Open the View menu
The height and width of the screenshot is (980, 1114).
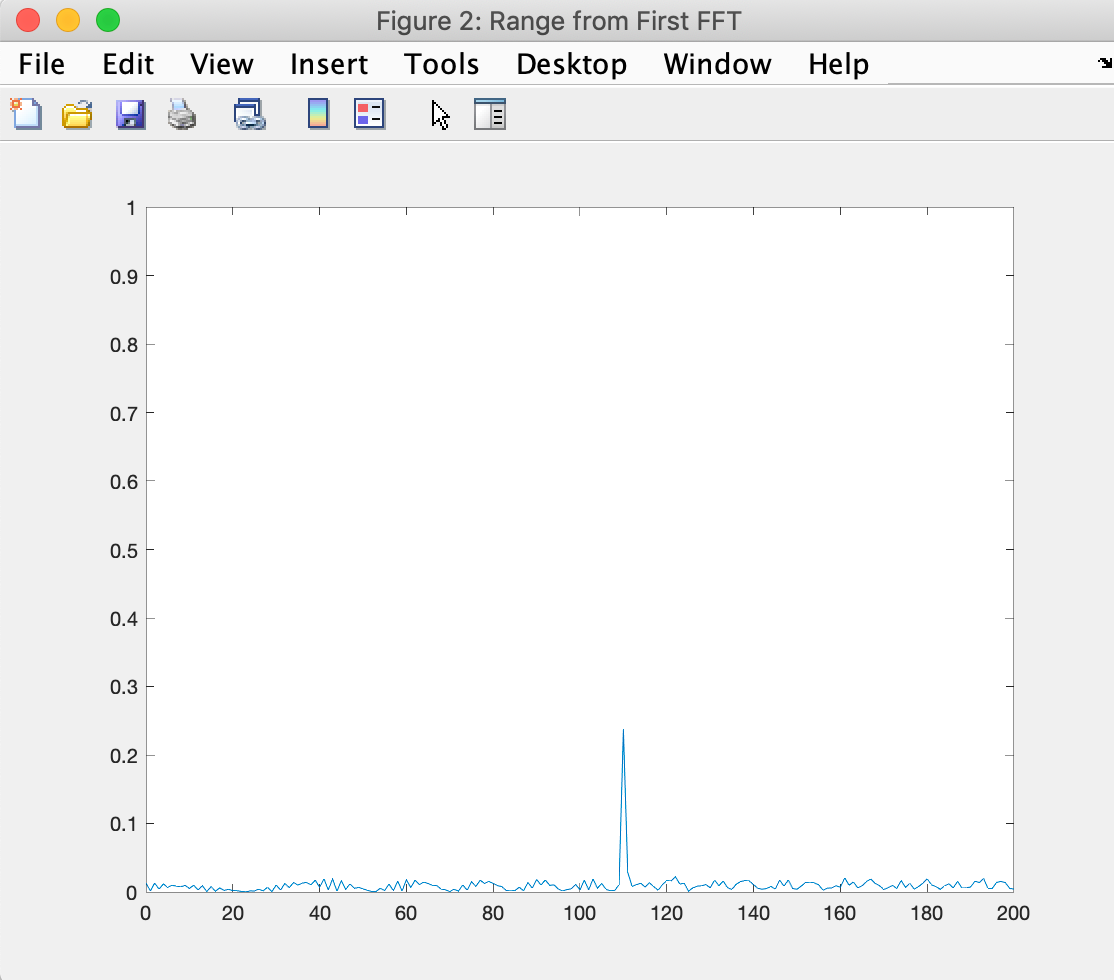[222, 64]
